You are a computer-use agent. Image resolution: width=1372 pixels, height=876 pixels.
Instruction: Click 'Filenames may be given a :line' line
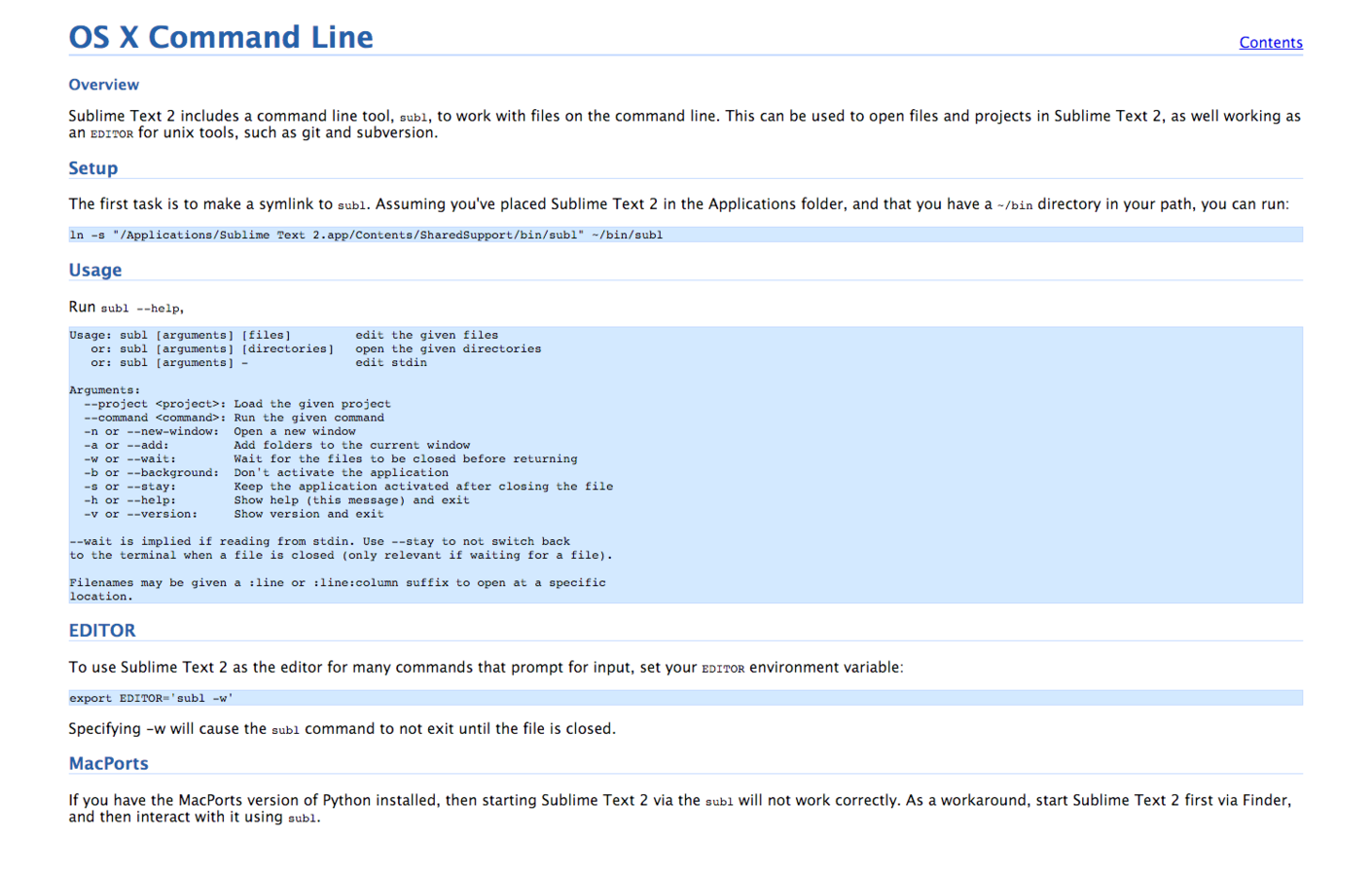coord(338,582)
